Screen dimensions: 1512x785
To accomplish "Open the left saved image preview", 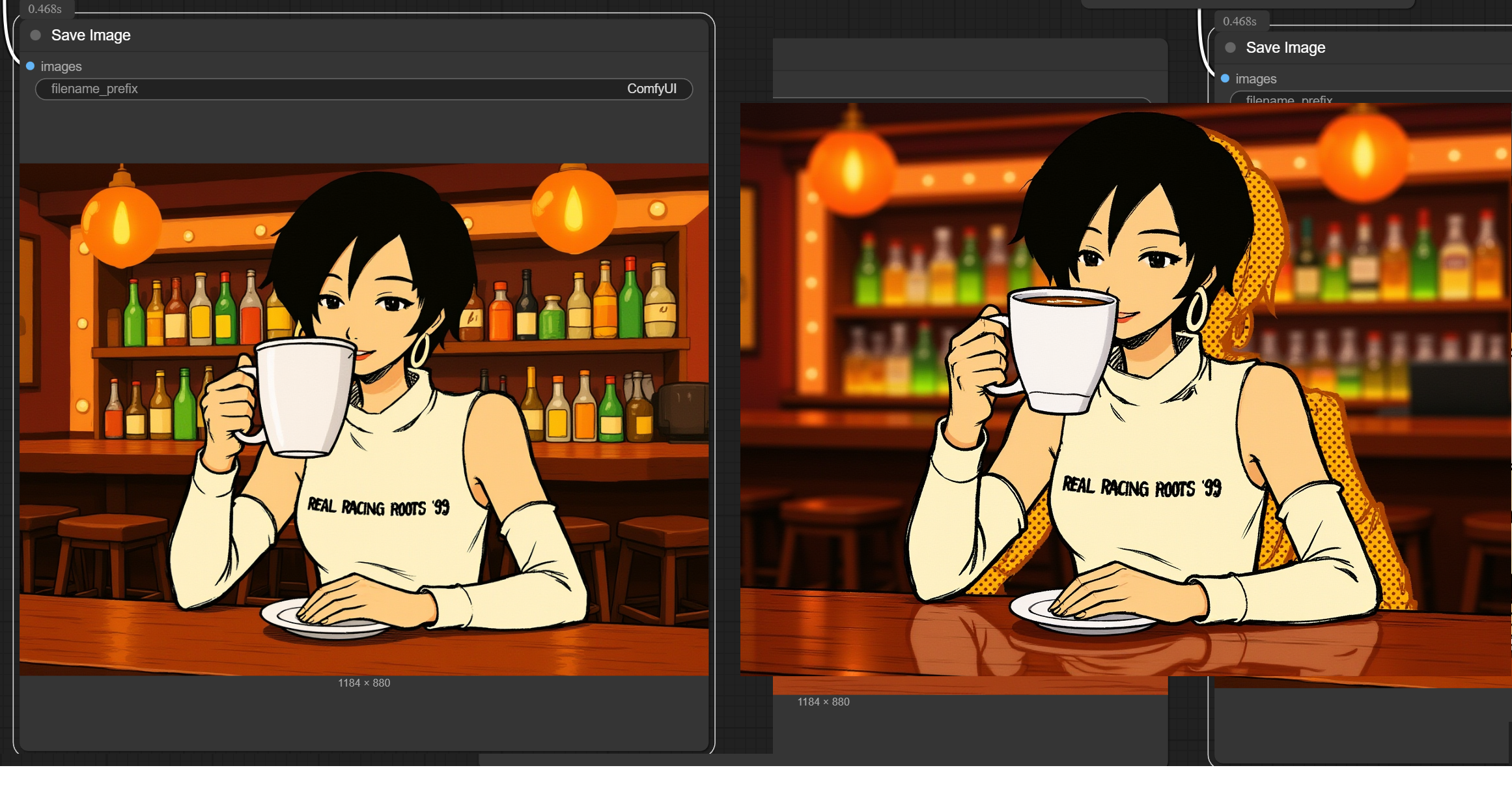I will pos(364,420).
